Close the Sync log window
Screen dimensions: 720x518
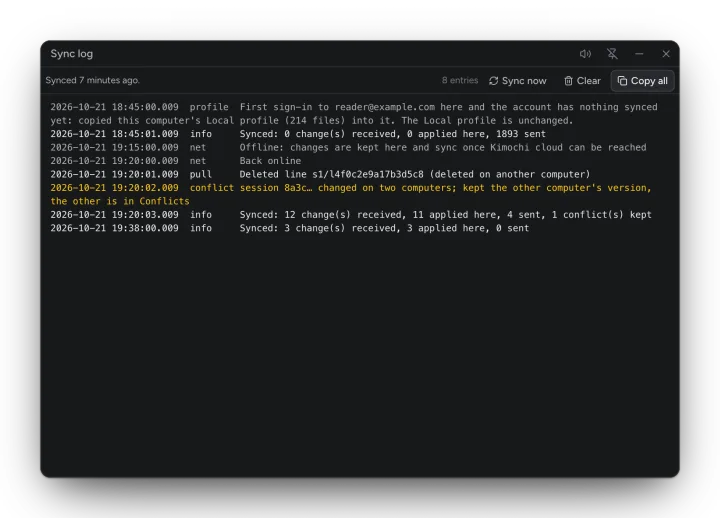[666, 54]
